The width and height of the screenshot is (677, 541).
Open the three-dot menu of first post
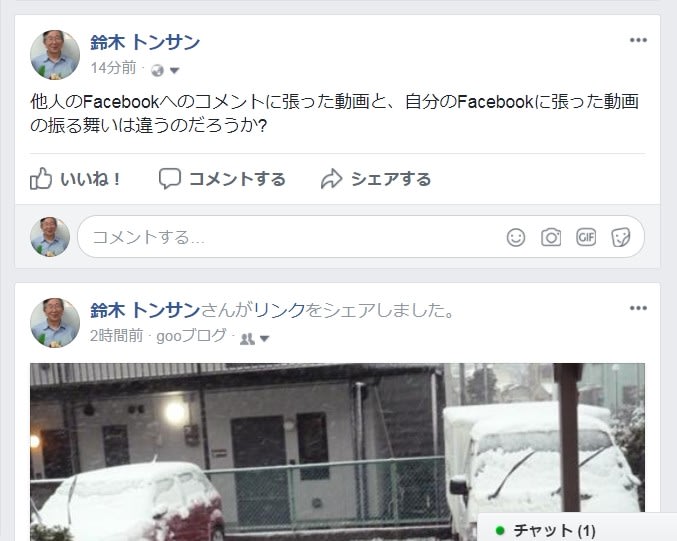638,40
